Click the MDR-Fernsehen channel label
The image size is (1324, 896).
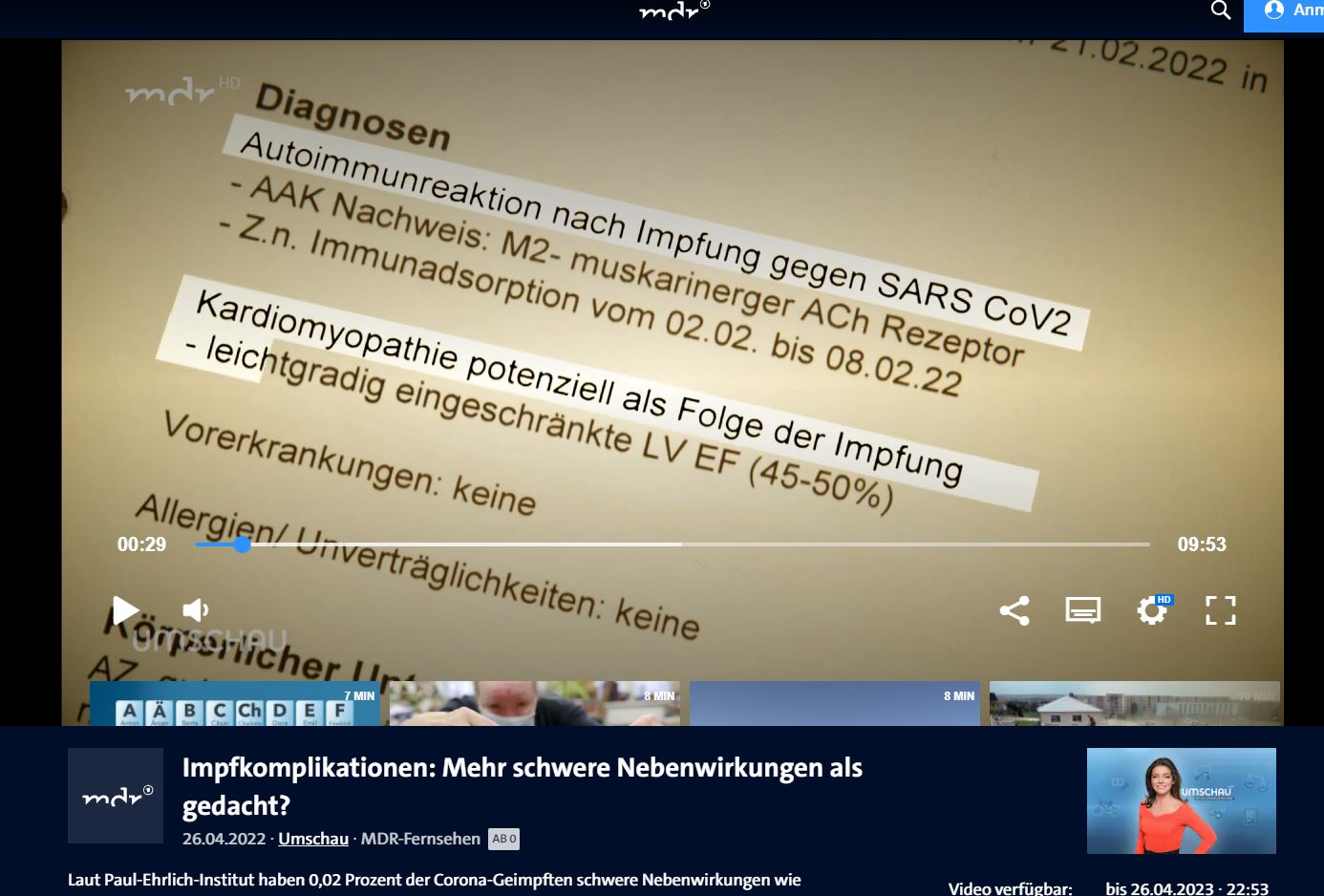[x=420, y=839]
